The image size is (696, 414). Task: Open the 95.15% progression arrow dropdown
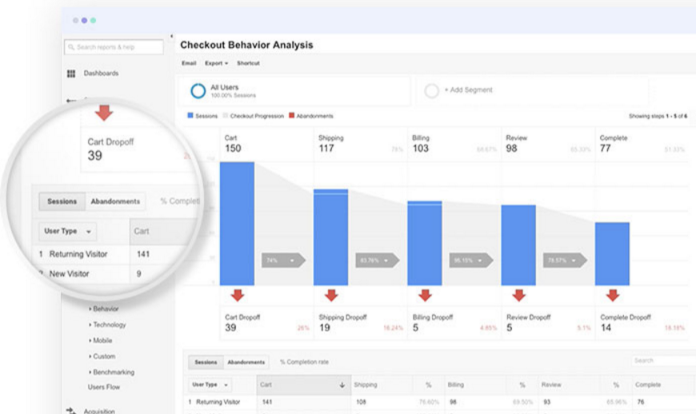tap(471, 260)
